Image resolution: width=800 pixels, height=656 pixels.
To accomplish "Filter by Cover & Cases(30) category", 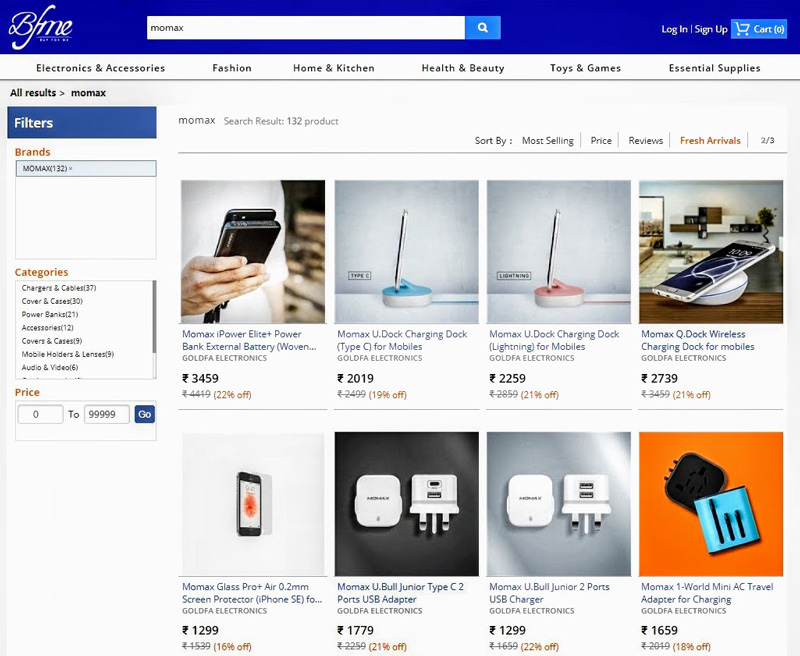I will [52, 301].
